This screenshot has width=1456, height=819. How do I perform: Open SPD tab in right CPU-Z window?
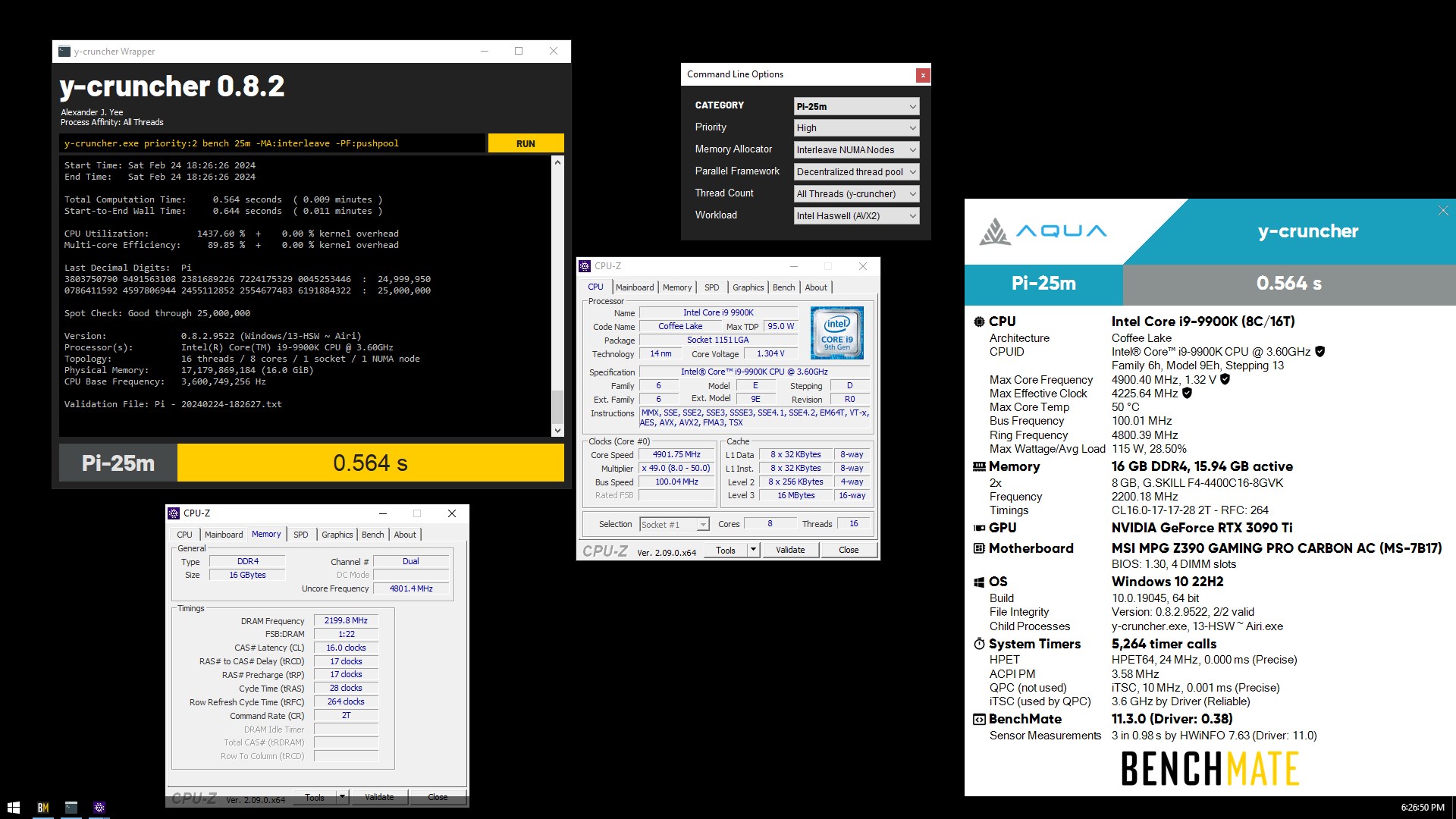pyautogui.click(x=711, y=287)
